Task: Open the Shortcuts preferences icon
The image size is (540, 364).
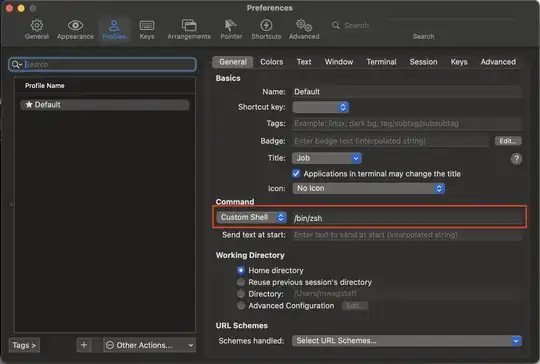Action: pyautogui.click(x=266, y=25)
